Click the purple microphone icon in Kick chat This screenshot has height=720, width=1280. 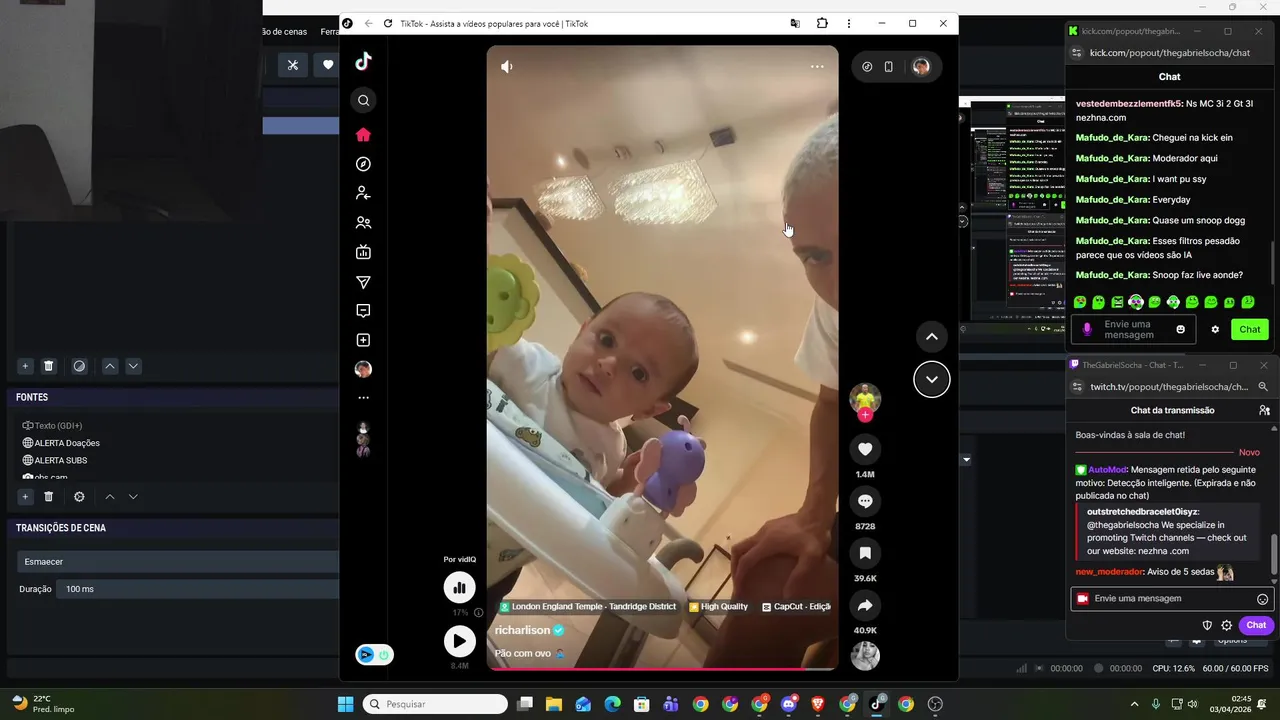[1087, 329]
